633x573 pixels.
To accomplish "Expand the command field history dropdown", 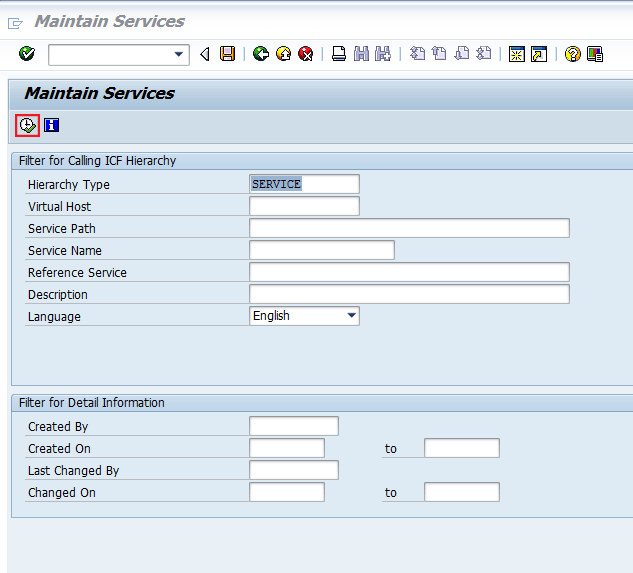I will 179,54.
